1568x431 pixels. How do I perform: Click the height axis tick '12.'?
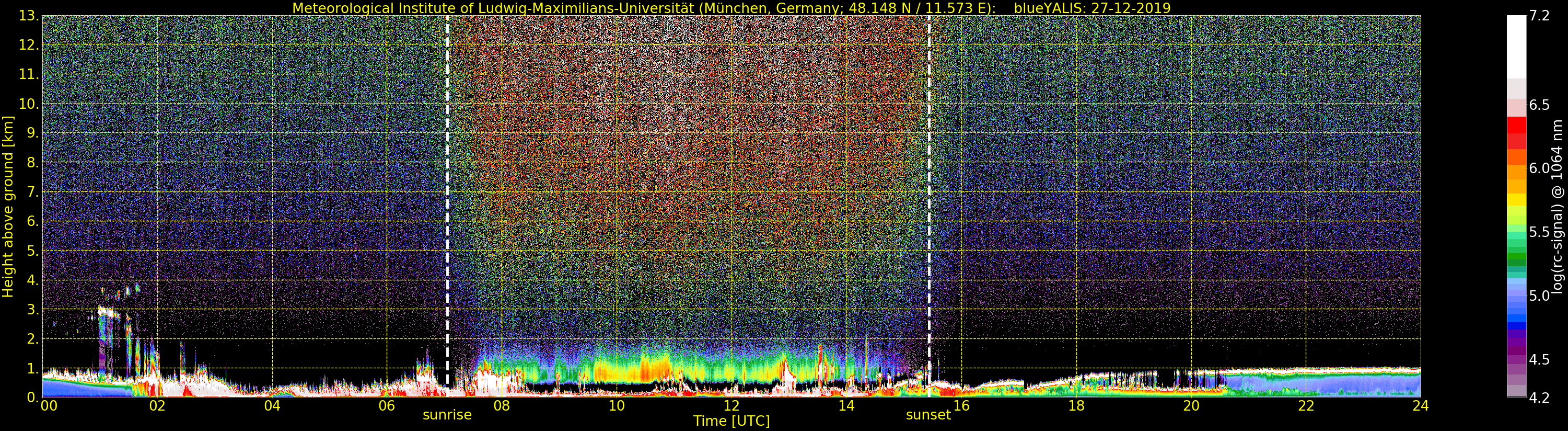coord(29,45)
